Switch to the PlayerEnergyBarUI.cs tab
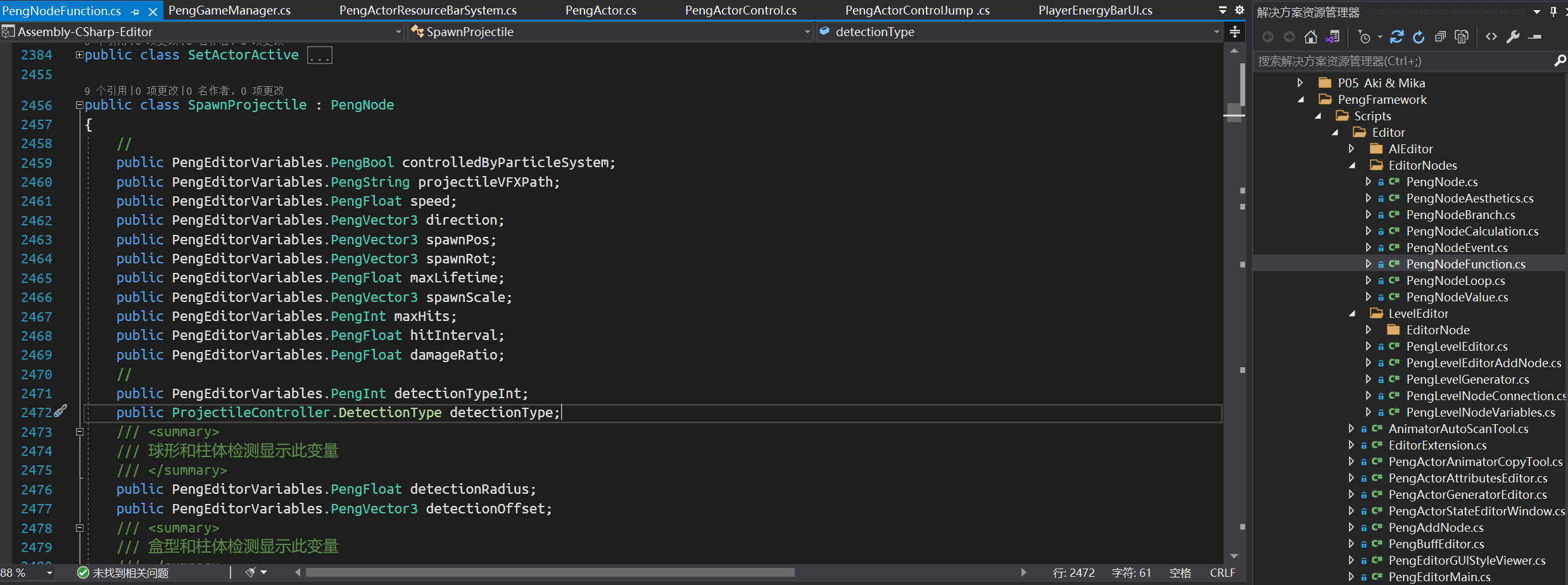The width and height of the screenshot is (1568, 585). click(x=1096, y=10)
